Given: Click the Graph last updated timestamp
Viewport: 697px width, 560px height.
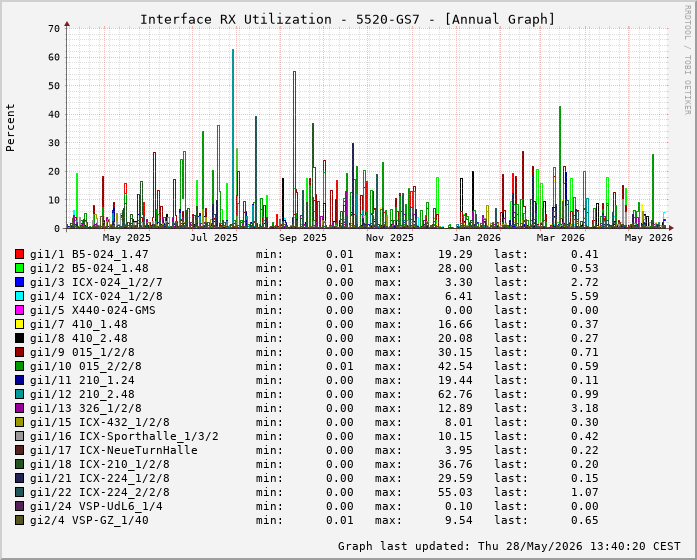Looking at the screenshot, I should point(509,546).
